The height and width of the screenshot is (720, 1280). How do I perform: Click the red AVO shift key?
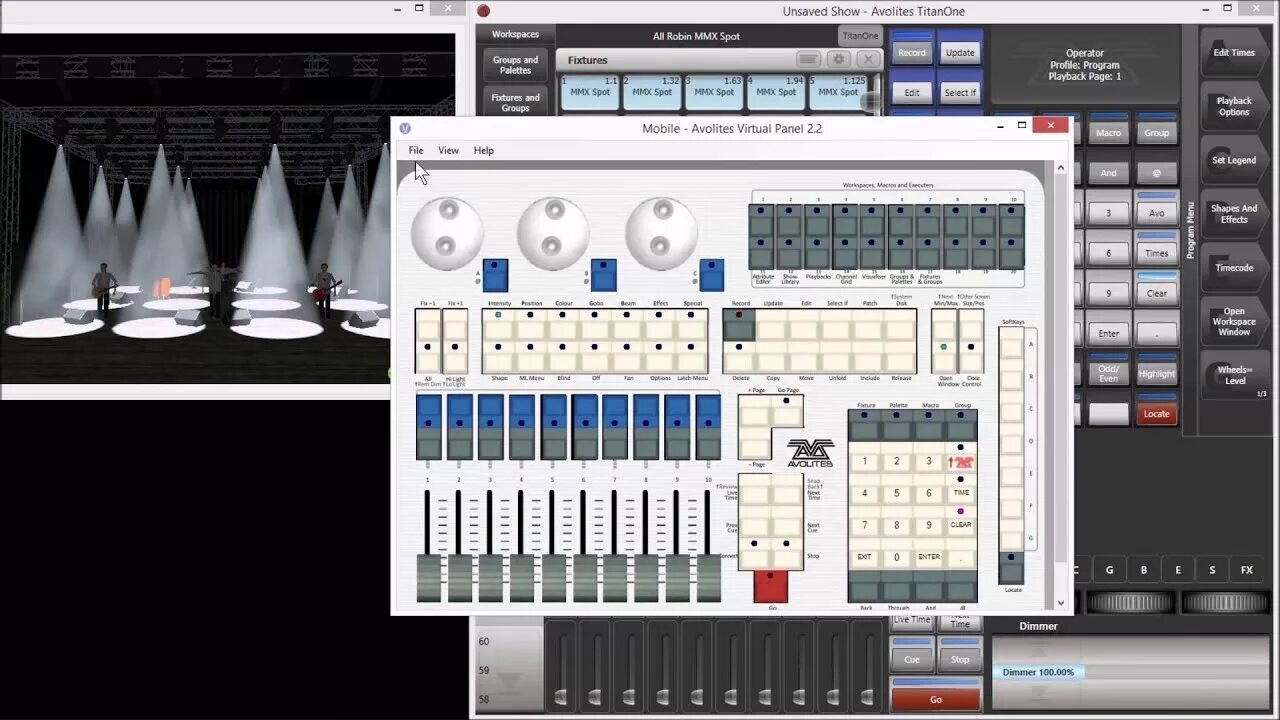[x=961, y=457]
